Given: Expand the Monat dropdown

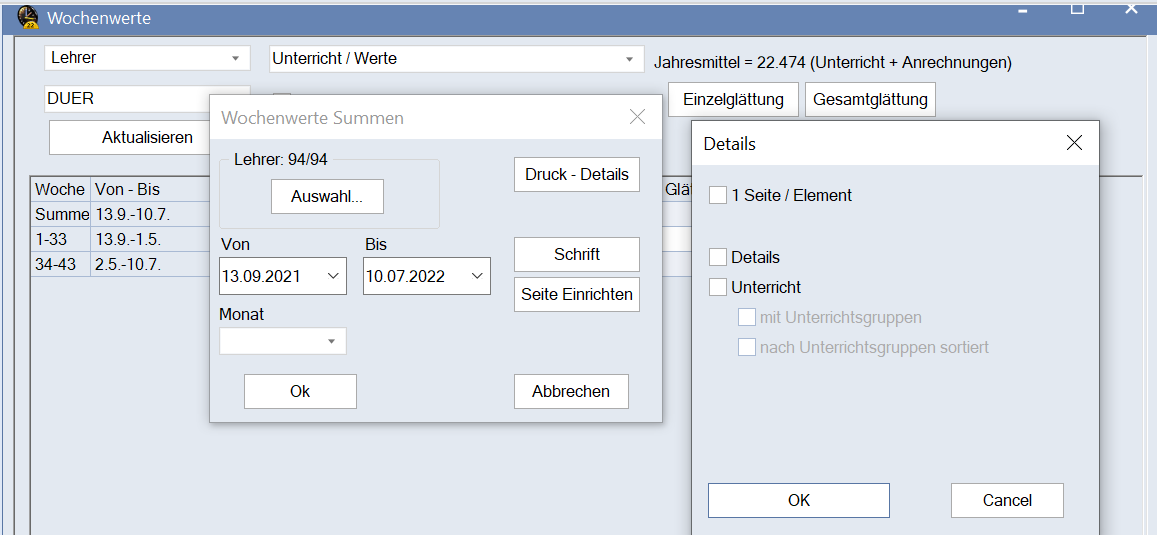Looking at the screenshot, I should pos(331,342).
